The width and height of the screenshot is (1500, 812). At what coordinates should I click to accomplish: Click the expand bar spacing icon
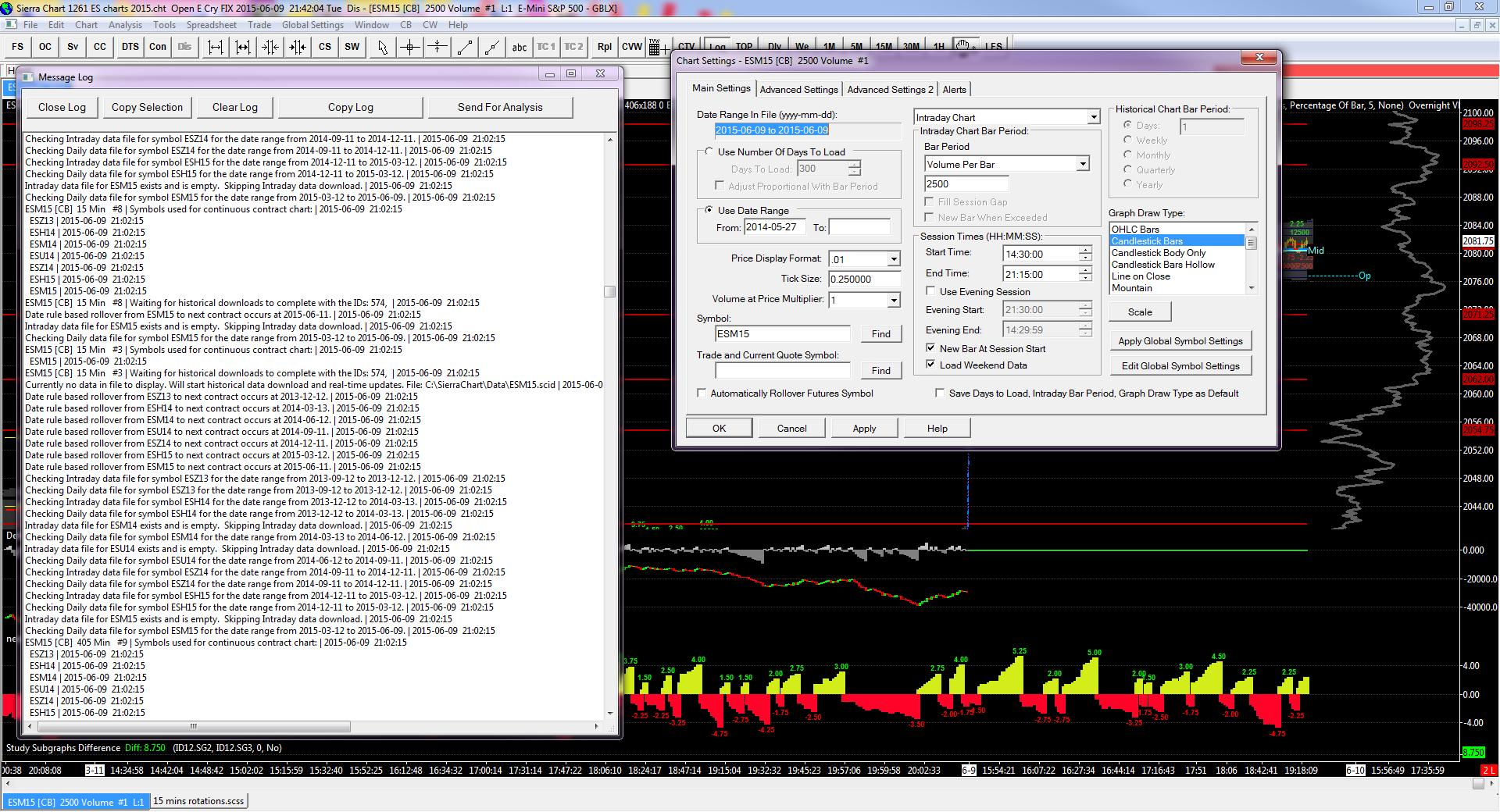click(x=215, y=47)
